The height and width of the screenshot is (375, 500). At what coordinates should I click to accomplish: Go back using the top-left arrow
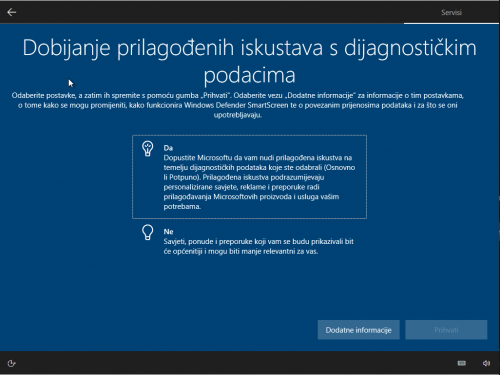click(12, 12)
